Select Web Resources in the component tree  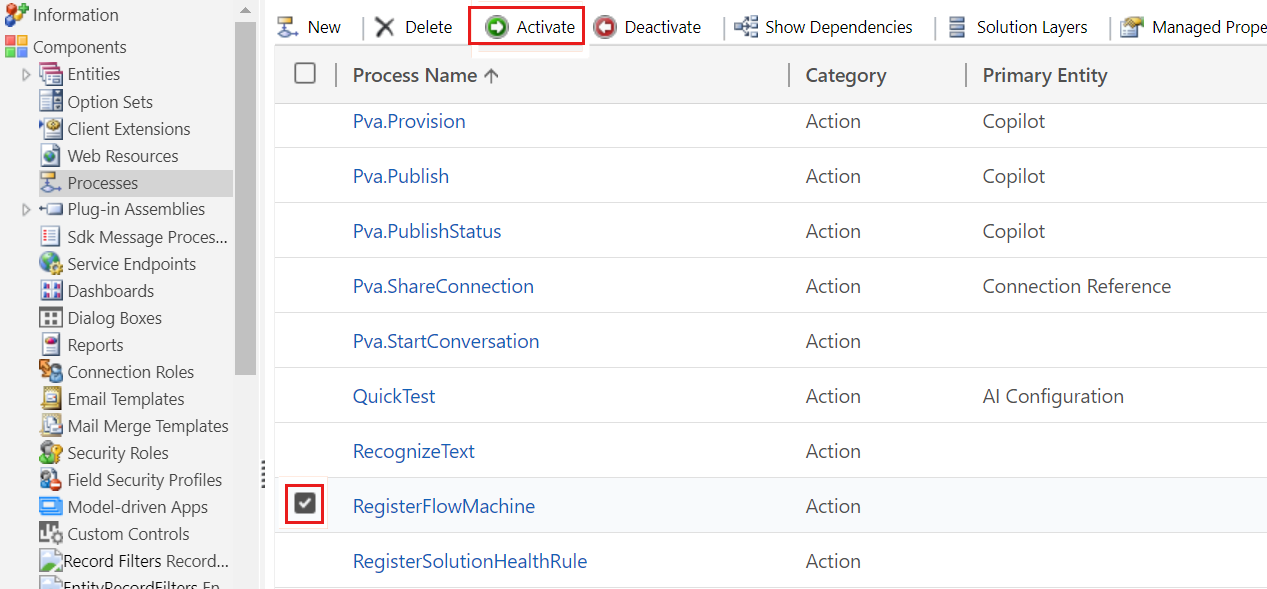pos(122,156)
